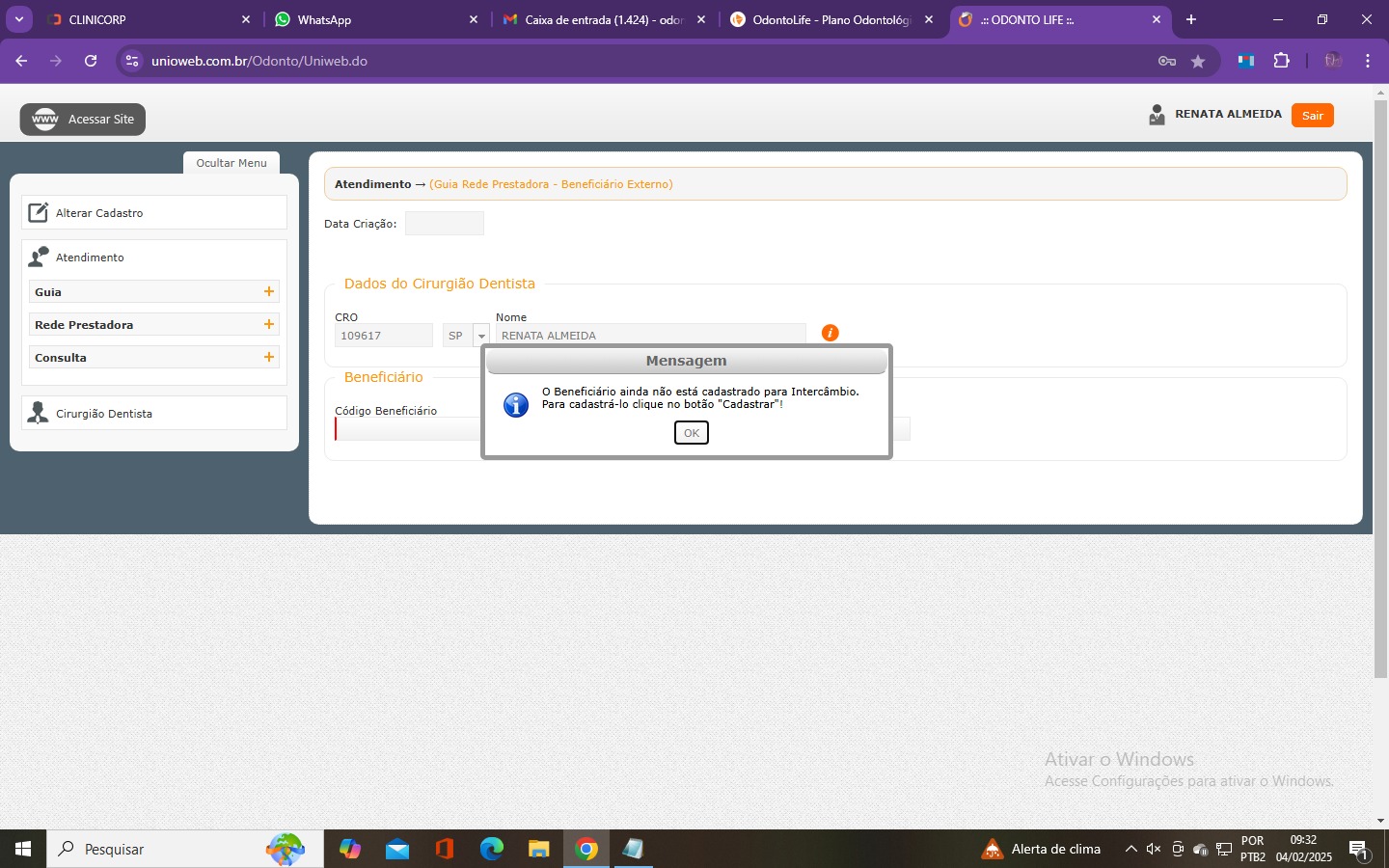
Task: Click the page vertical scrollbar
Action: (1380, 388)
